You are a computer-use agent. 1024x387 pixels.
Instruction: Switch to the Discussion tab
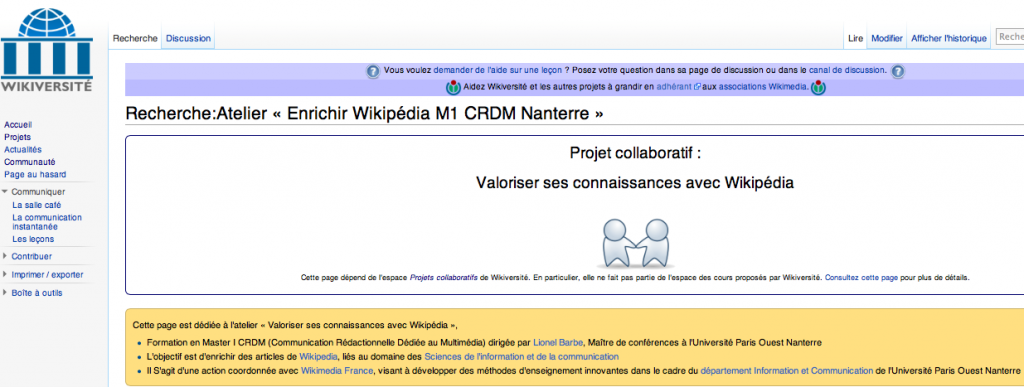point(188,39)
